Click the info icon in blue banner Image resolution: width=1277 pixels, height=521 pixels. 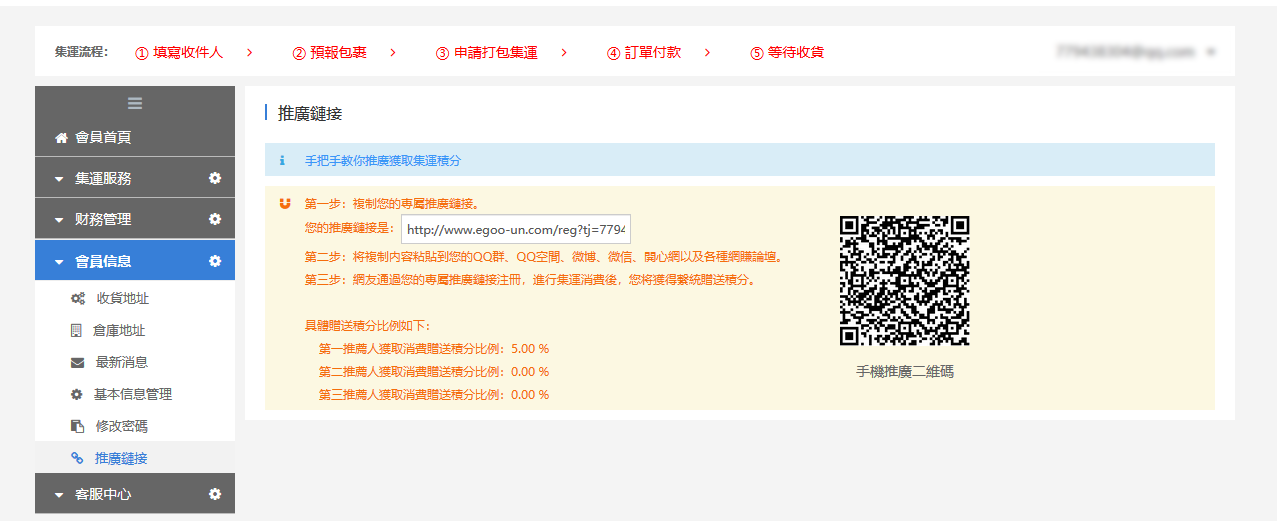282,160
